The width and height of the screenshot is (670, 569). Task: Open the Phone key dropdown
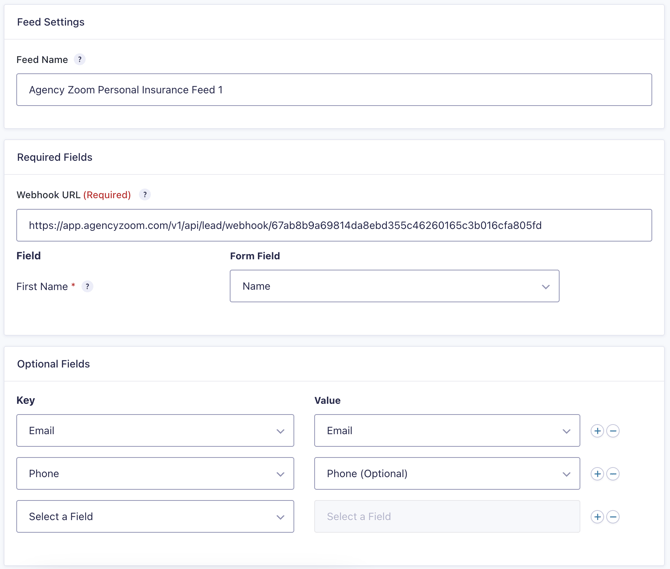[x=155, y=474]
